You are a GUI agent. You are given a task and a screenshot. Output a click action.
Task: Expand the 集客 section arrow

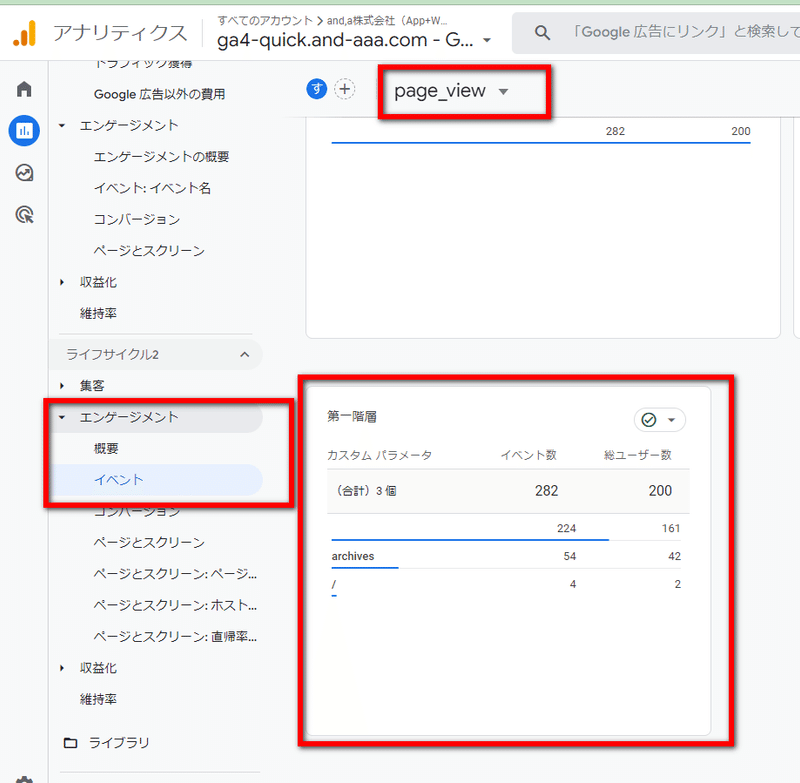click(62, 386)
